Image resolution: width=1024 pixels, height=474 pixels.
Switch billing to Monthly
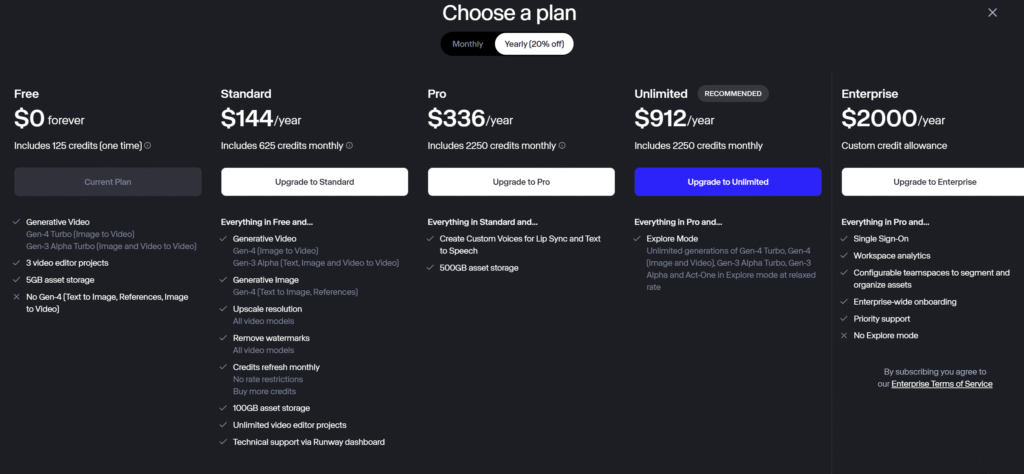point(468,44)
